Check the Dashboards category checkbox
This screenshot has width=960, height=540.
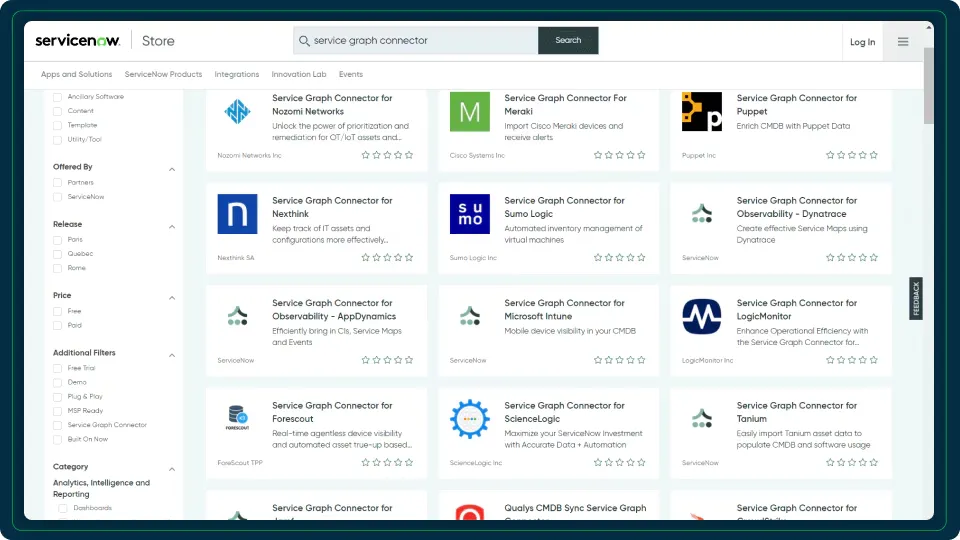click(x=63, y=508)
